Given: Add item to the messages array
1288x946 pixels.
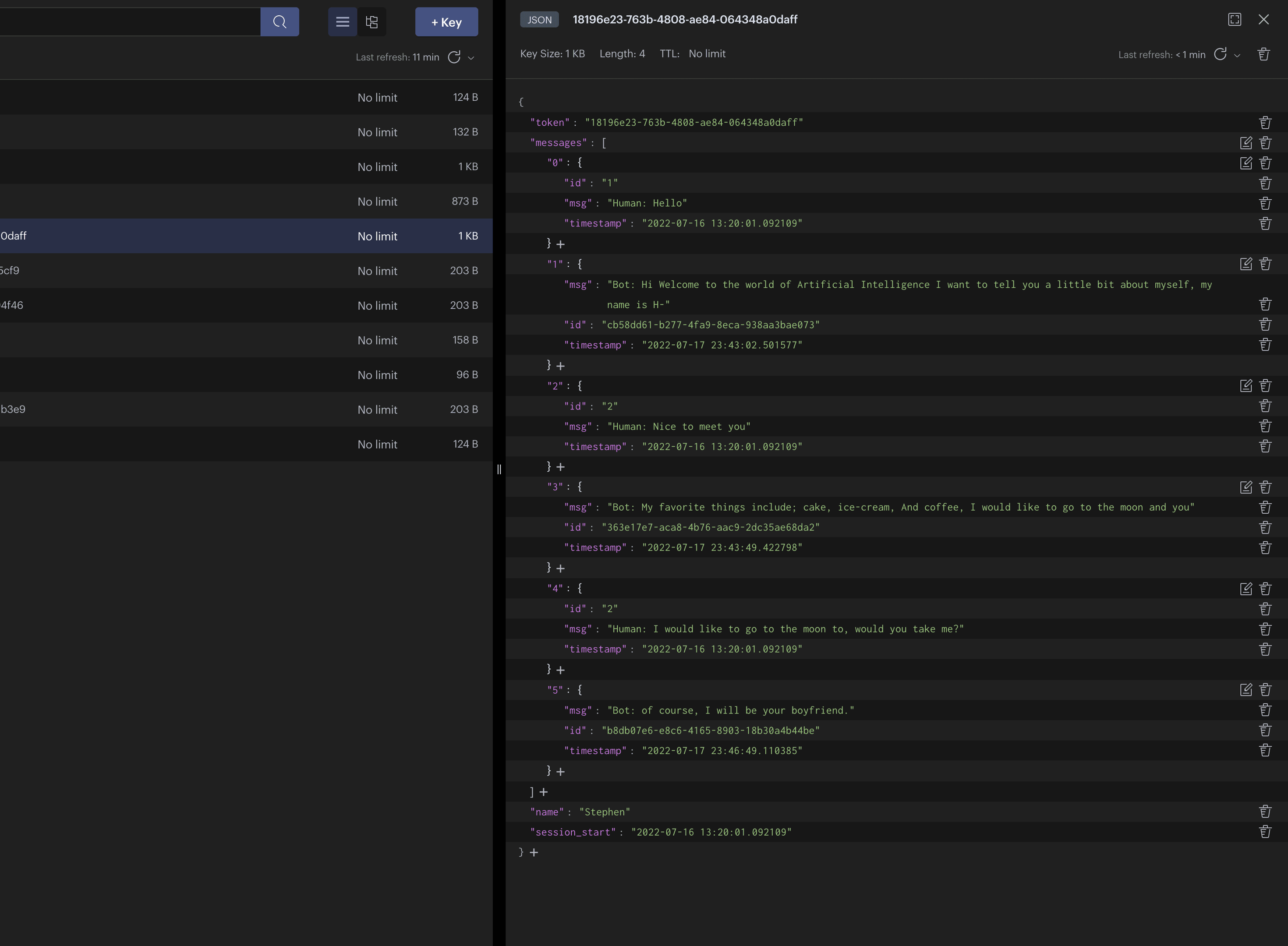Looking at the screenshot, I should 544,792.
